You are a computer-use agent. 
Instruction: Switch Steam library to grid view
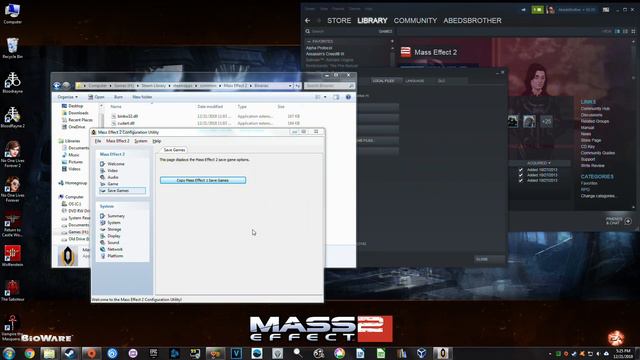pos(633,31)
